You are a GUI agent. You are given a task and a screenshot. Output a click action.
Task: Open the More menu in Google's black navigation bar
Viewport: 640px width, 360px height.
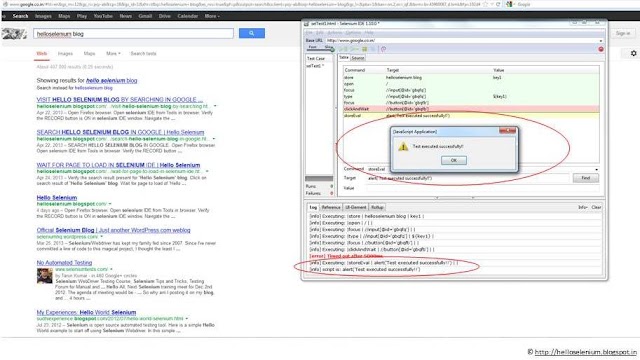coord(212,16)
